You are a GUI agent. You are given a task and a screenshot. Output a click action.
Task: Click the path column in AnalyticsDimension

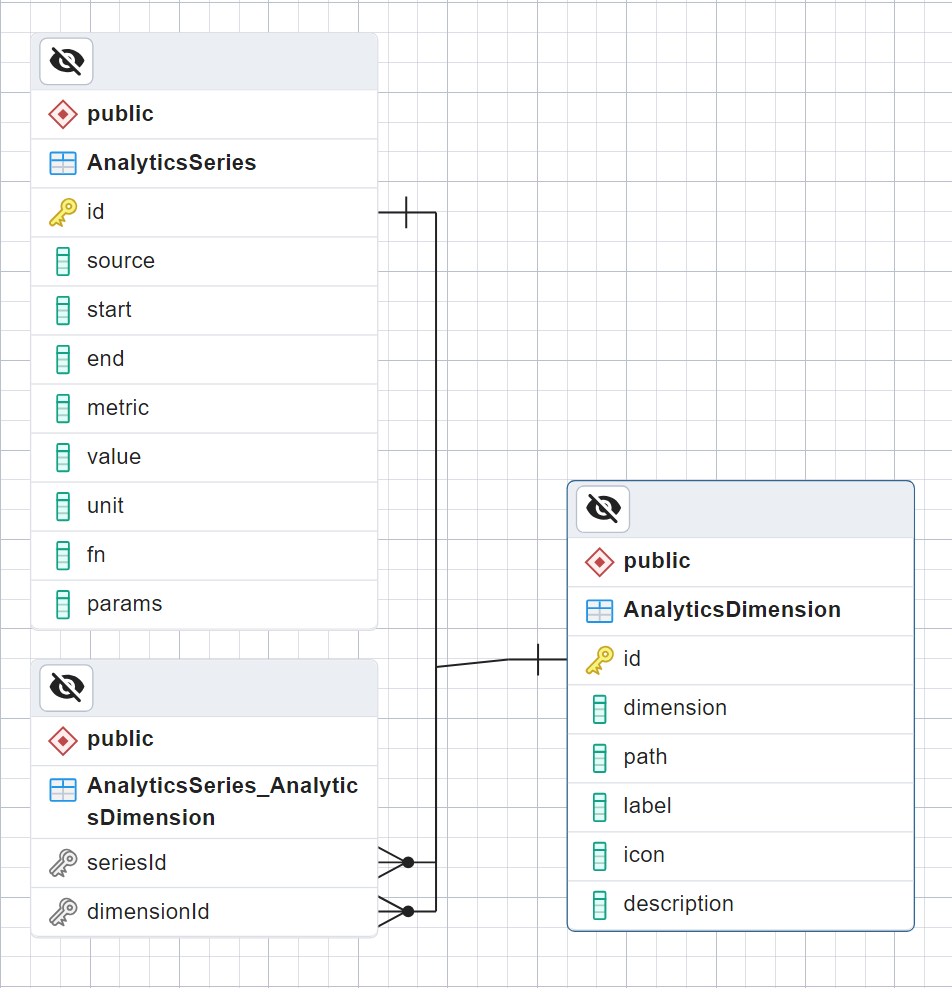pos(645,757)
